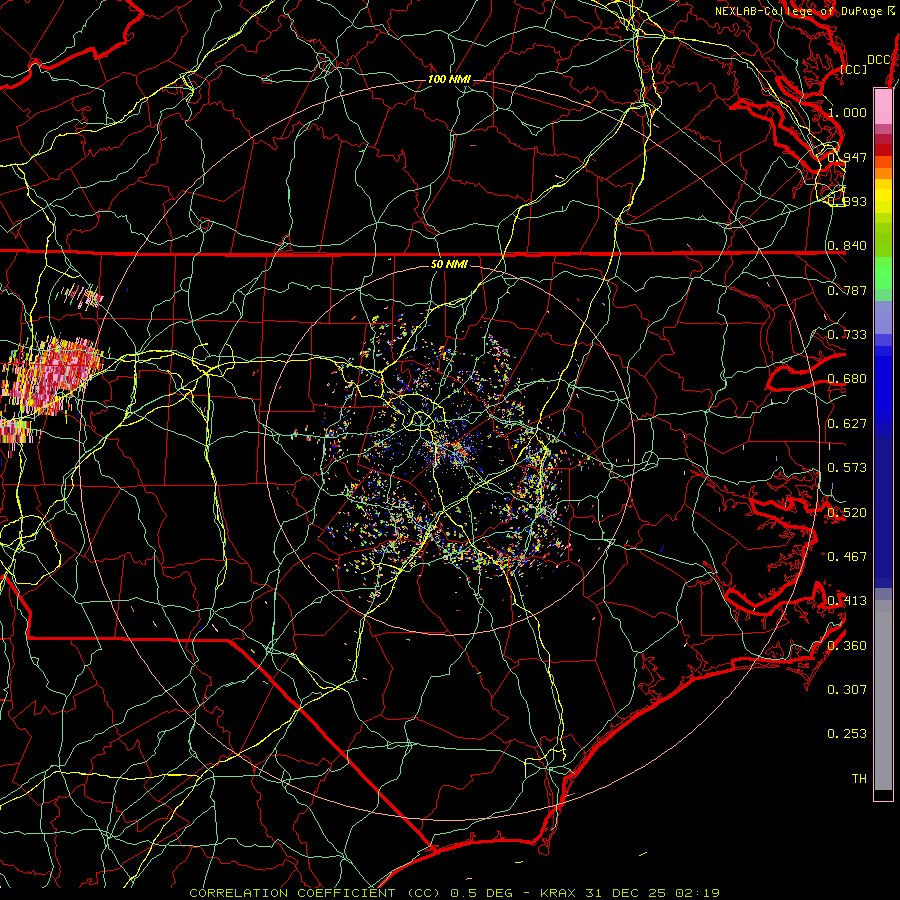Viewport: 900px width, 900px height.
Task: Click the 0.947 legend value
Action: pyautogui.click(x=848, y=157)
